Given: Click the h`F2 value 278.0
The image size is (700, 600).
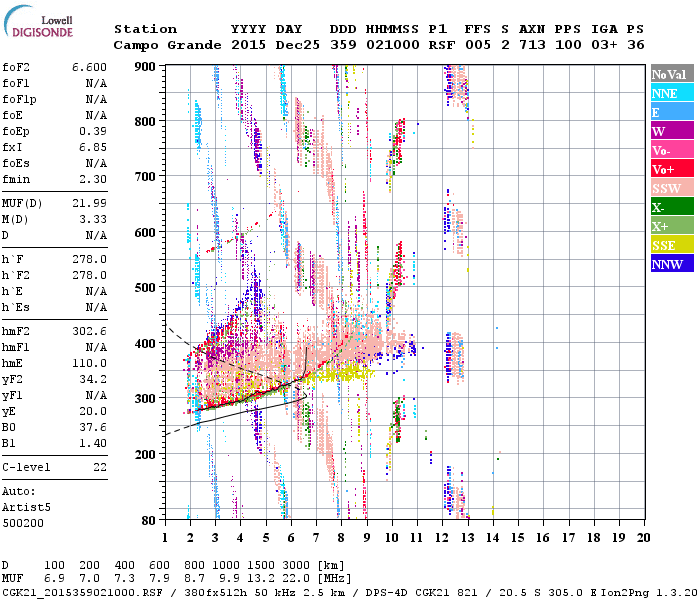Looking at the screenshot, I should pos(89,275).
